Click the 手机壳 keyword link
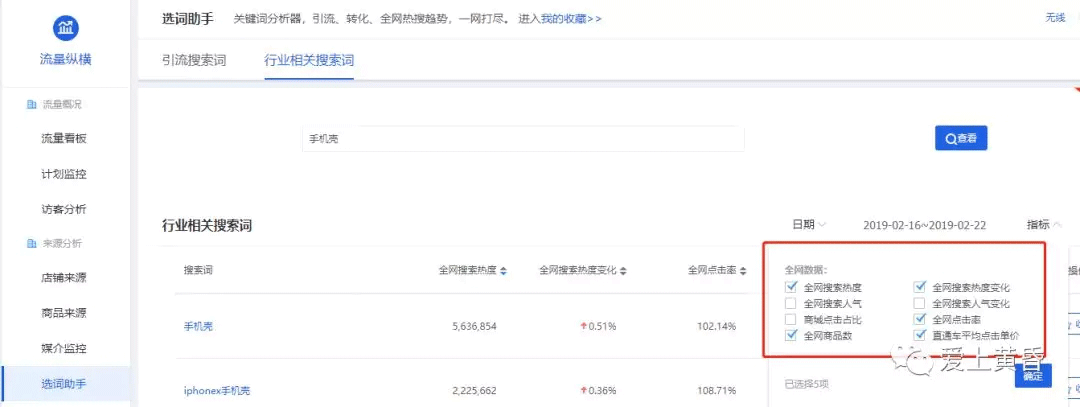Viewport: 1080px width, 407px height. [x=198, y=326]
